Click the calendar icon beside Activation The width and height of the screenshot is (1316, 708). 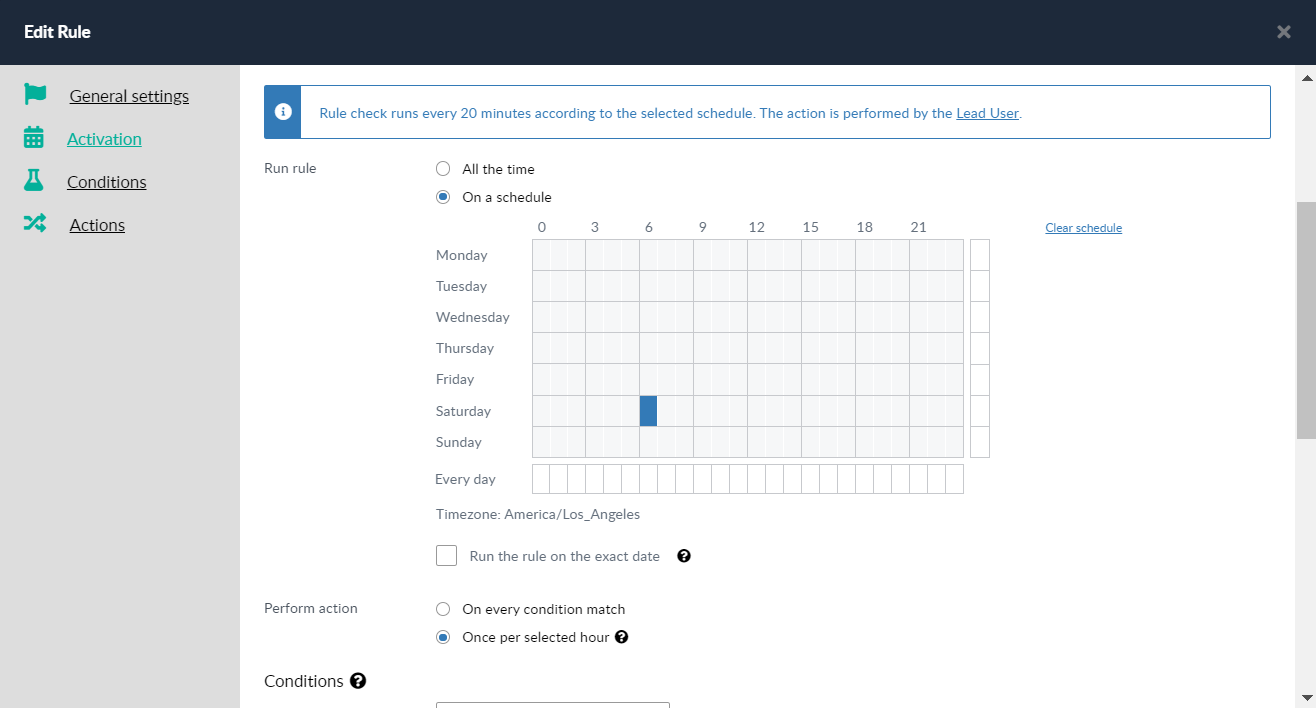[x=34, y=138]
